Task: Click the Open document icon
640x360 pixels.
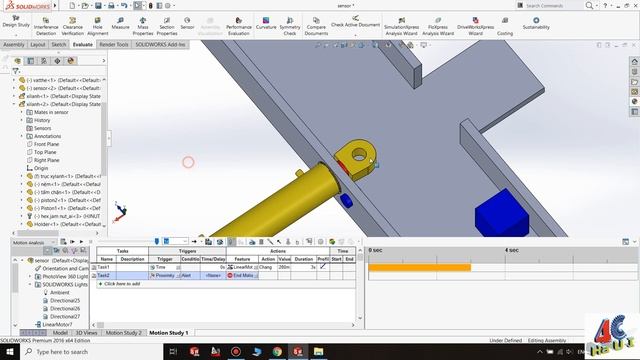Action: point(84,6)
